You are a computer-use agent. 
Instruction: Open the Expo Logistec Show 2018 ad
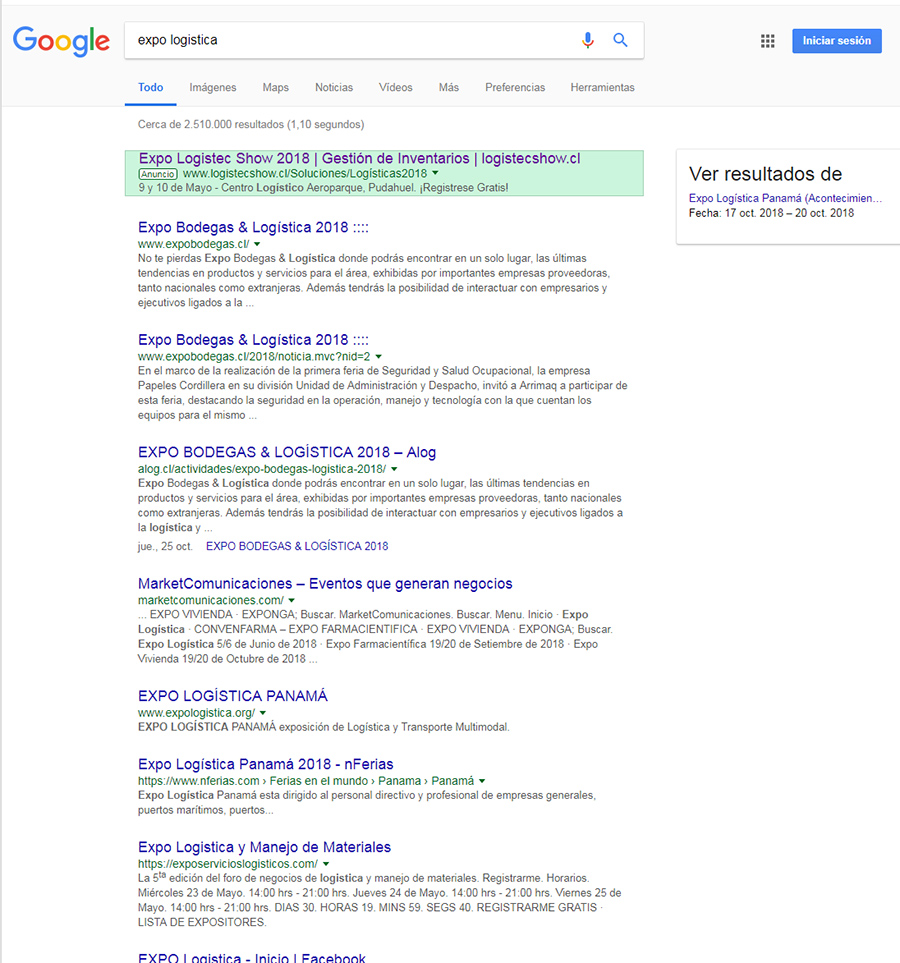point(359,158)
